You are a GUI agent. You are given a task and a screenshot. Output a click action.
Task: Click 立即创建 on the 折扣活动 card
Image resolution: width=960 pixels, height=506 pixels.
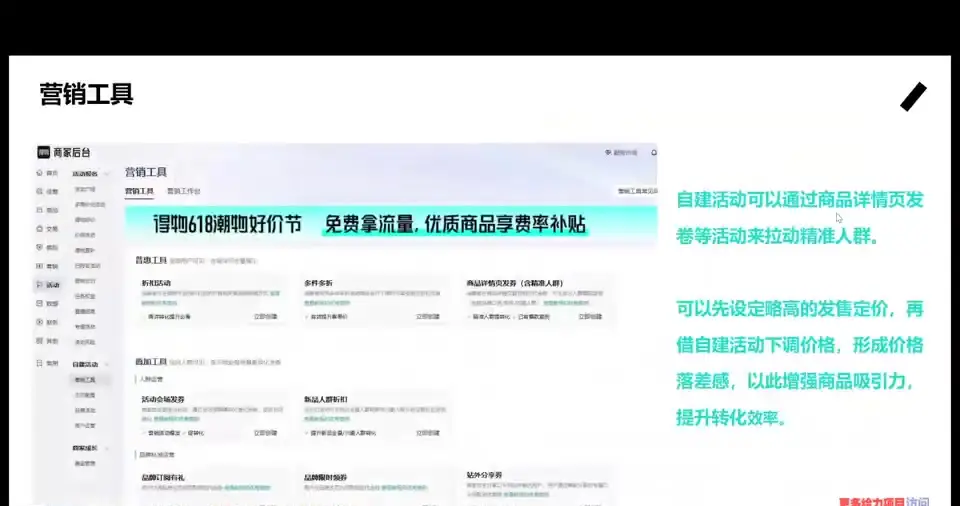click(265, 316)
